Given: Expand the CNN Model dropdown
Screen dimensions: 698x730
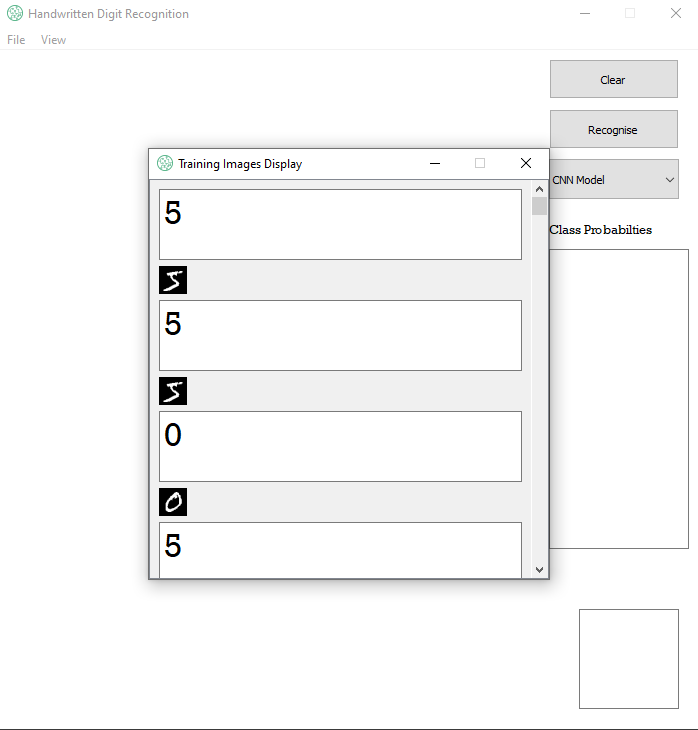Looking at the screenshot, I should point(614,180).
